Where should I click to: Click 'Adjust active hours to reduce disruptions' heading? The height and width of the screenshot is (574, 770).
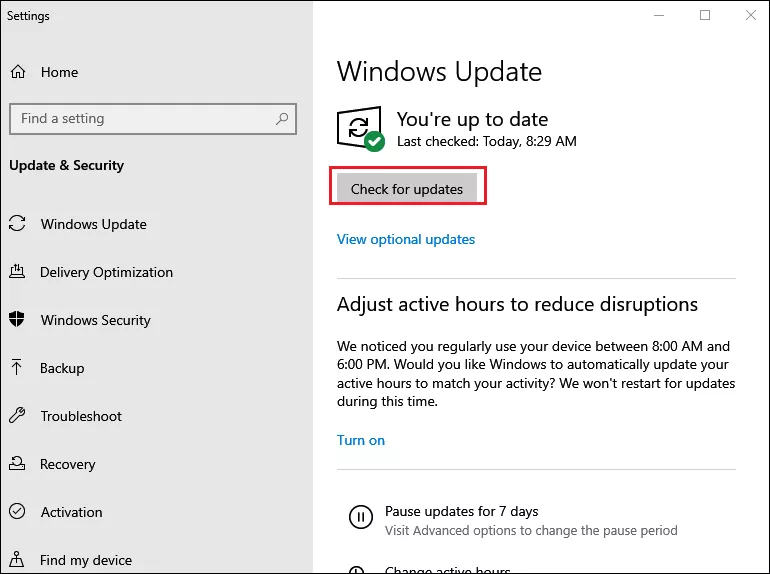point(517,304)
